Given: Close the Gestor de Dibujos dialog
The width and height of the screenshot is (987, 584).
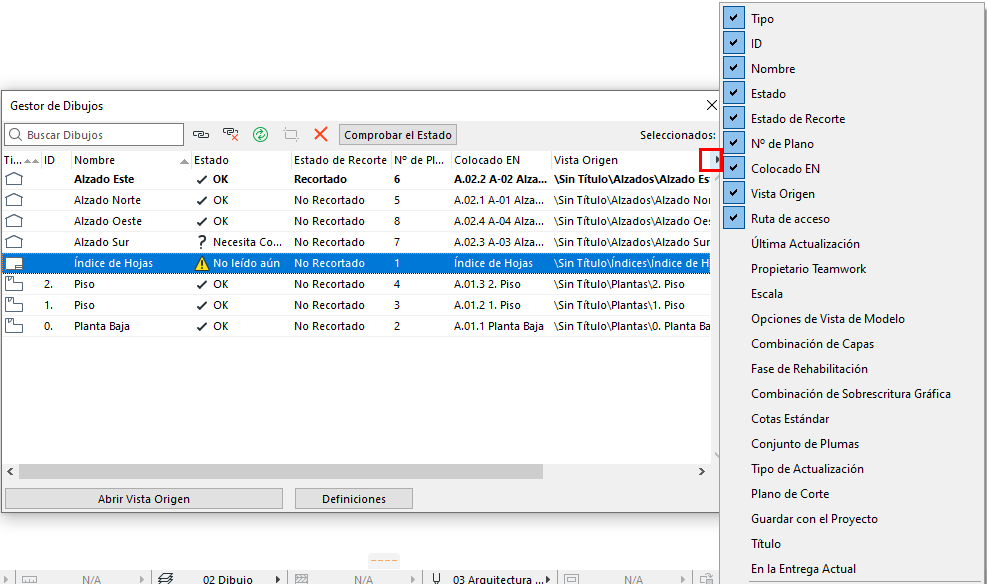Looking at the screenshot, I should point(711,105).
